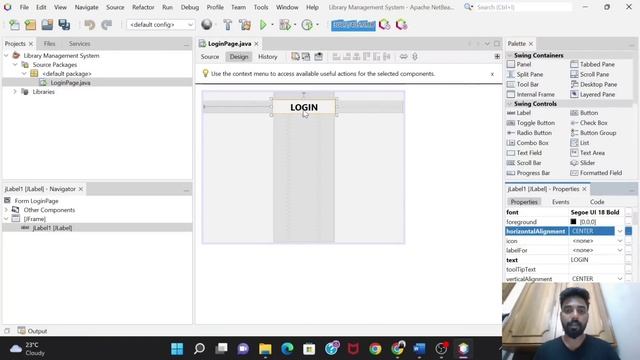Toggle Connection Mode in design toolbar
This screenshot has width=640, height=360.
pyautogui.click(x=306, y=57)
